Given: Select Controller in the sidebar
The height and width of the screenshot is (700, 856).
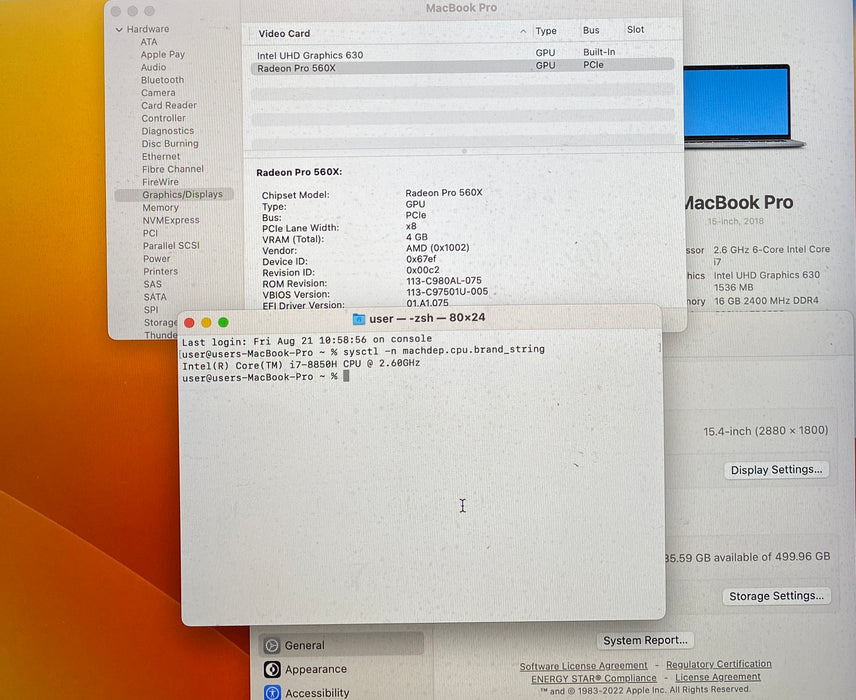Looking at the screenshot, I should pos(163,118).
